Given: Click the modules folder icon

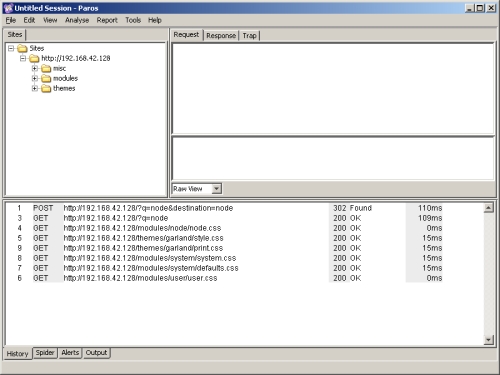Looking at the screenshot, I should tap(46, 79).
